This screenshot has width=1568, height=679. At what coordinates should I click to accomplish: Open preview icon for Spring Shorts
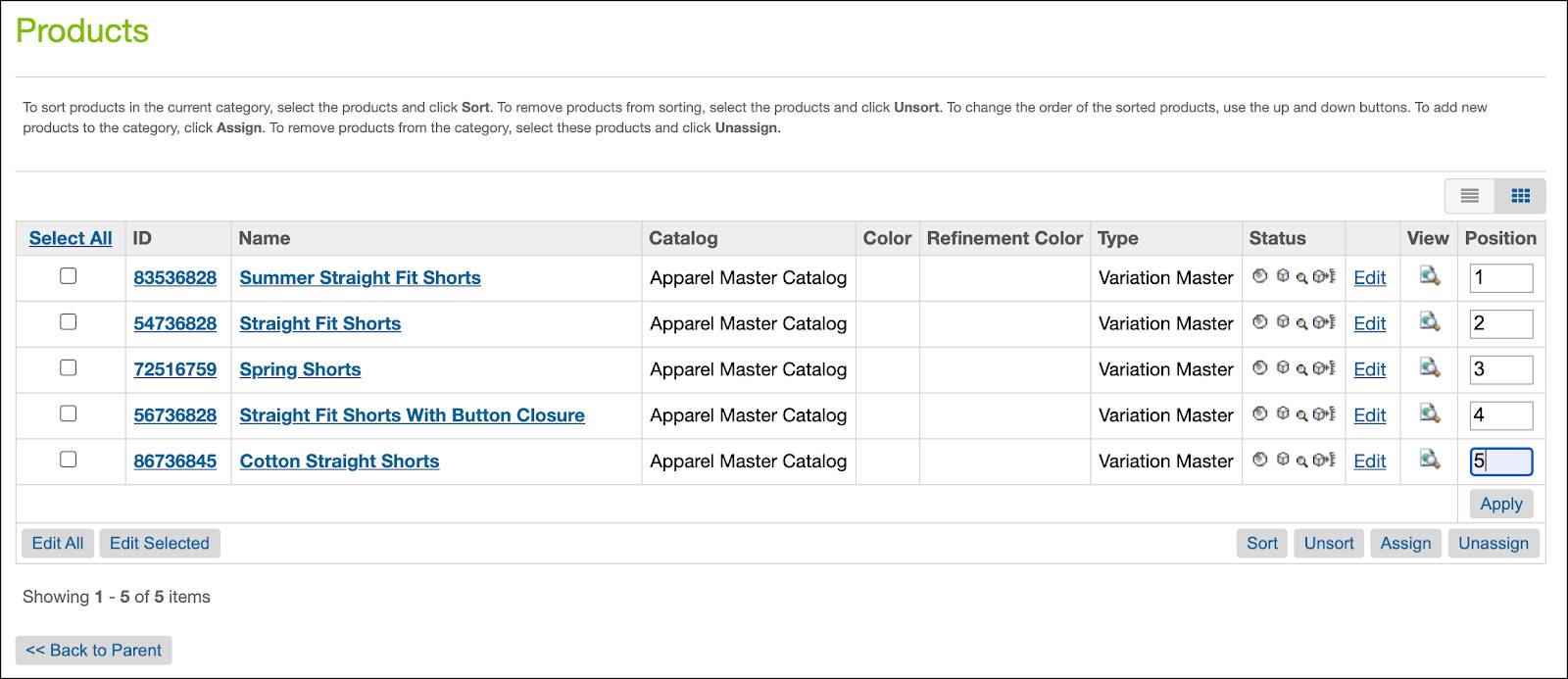point(1430,368)
